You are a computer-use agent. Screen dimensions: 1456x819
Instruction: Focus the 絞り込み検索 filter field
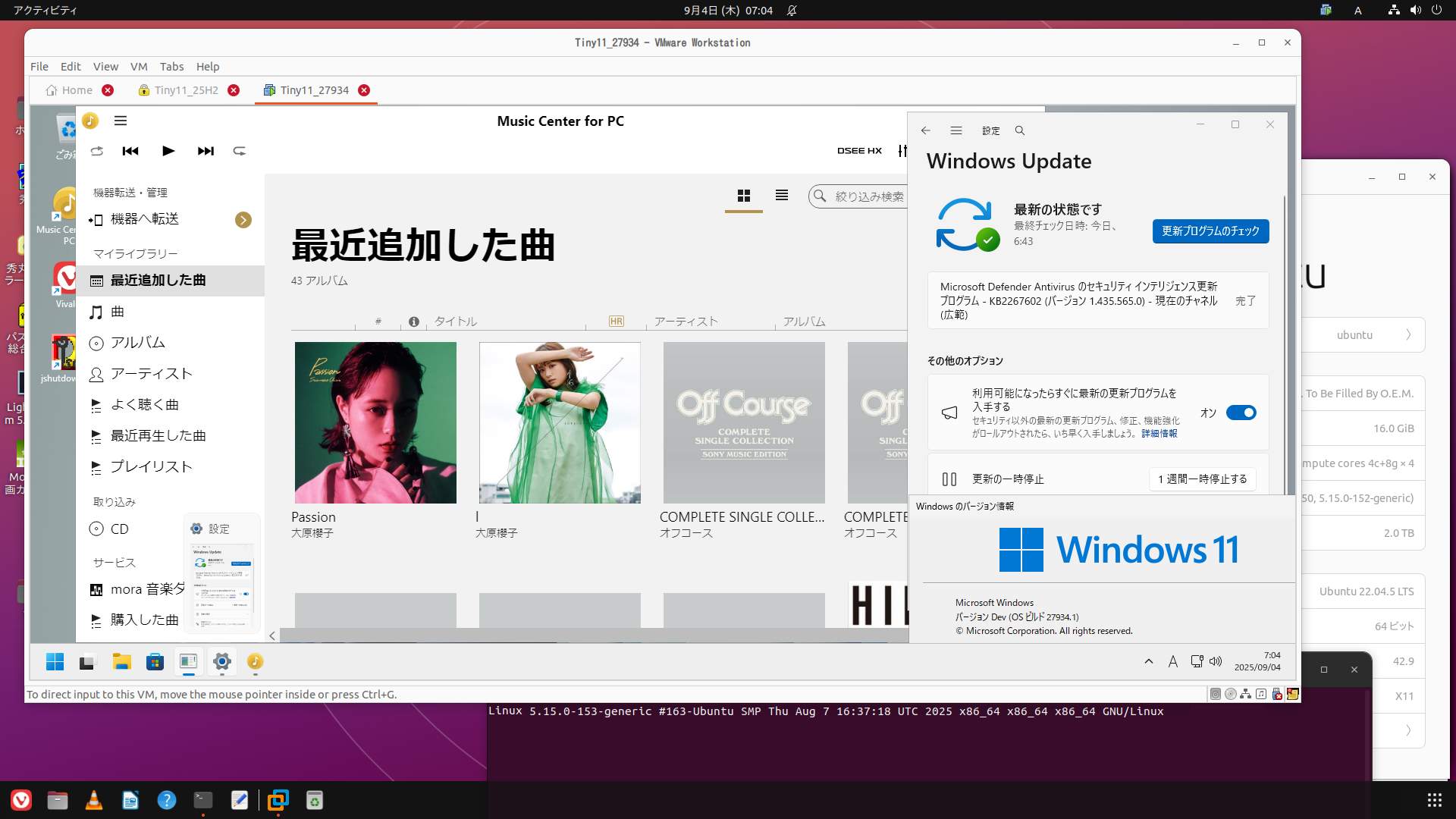(x=858, y=196)
